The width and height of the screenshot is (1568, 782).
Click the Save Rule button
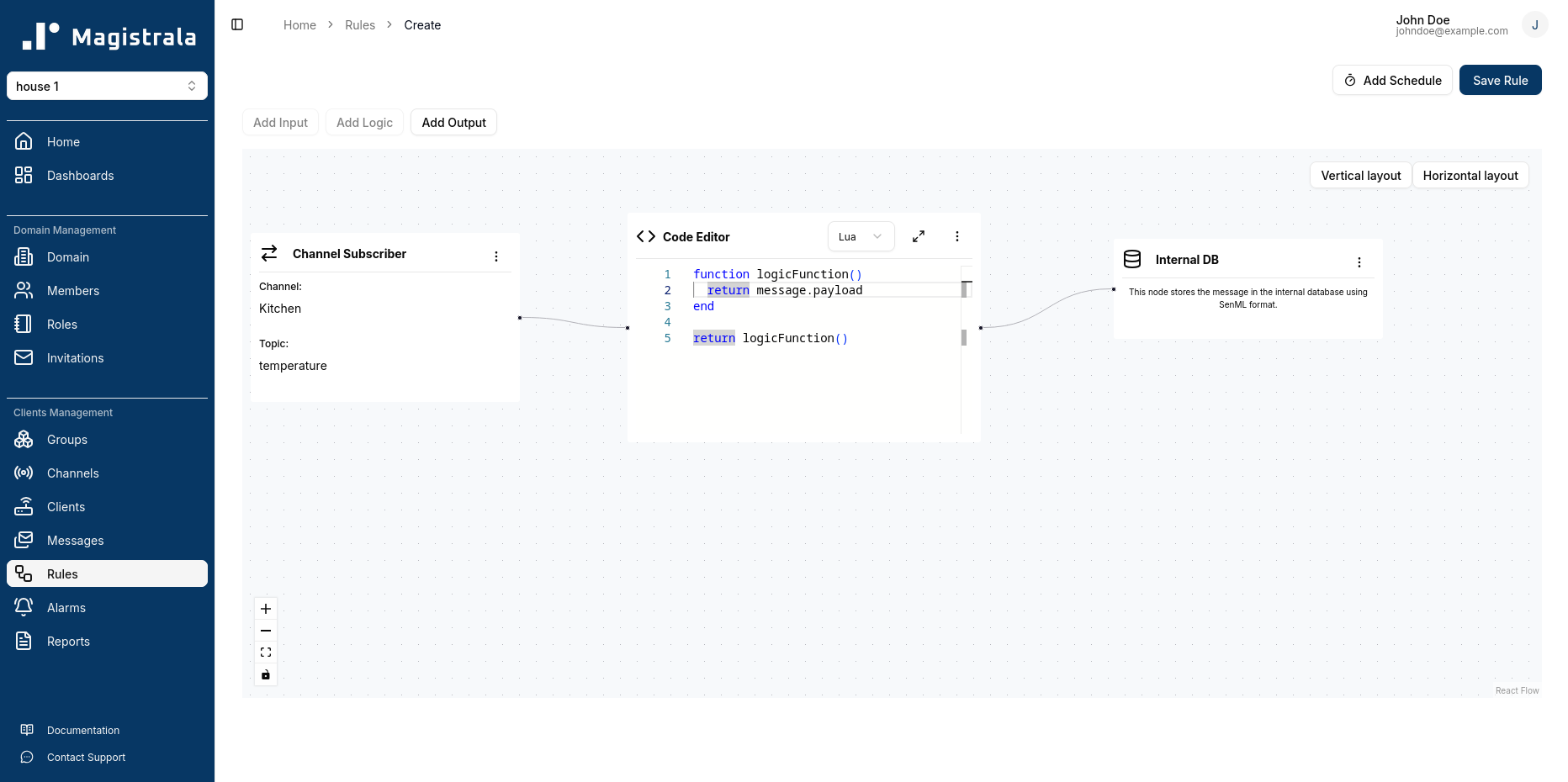(1500, 81)
